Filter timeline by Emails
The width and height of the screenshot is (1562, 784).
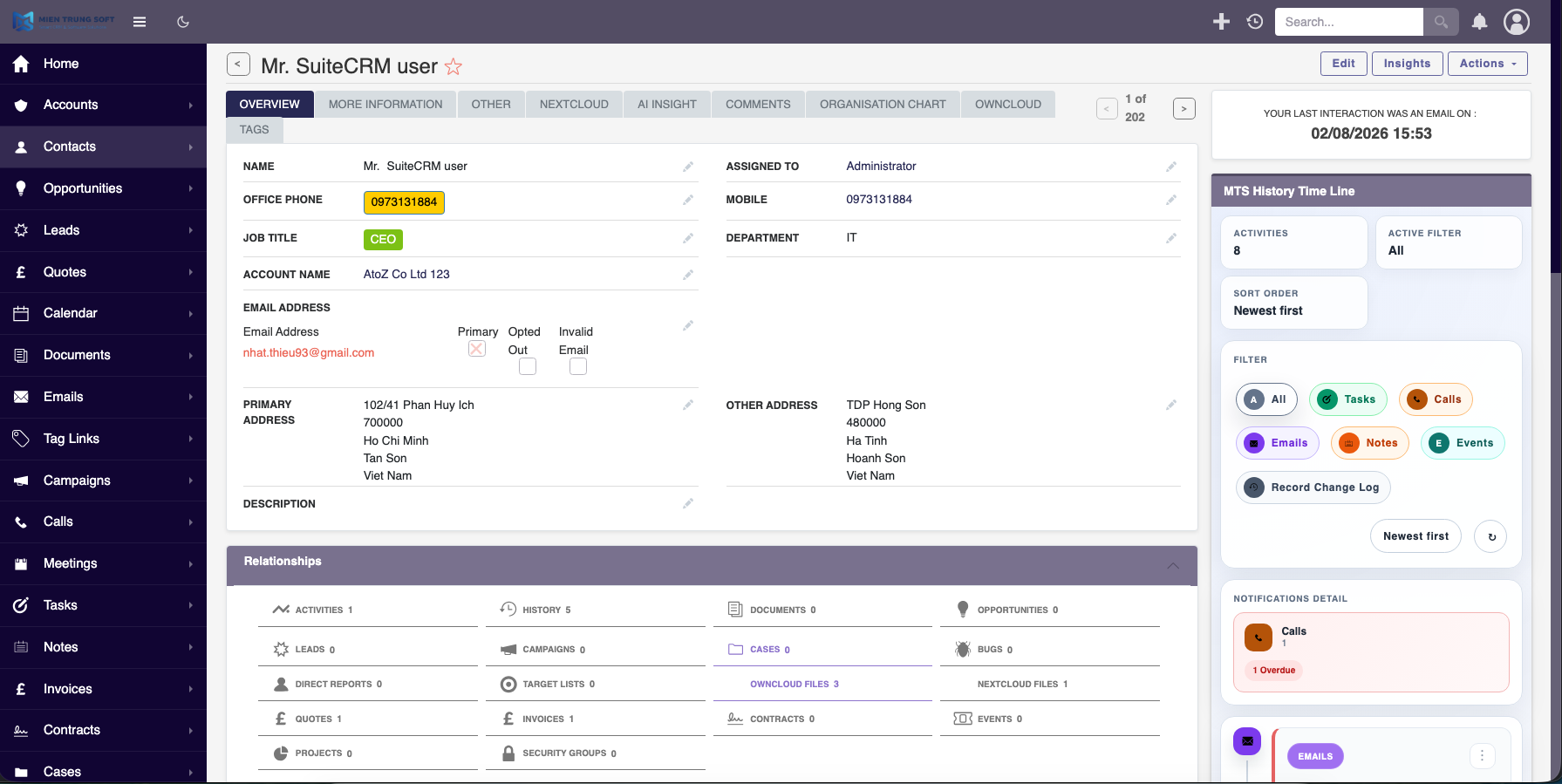click(1278, 443)
